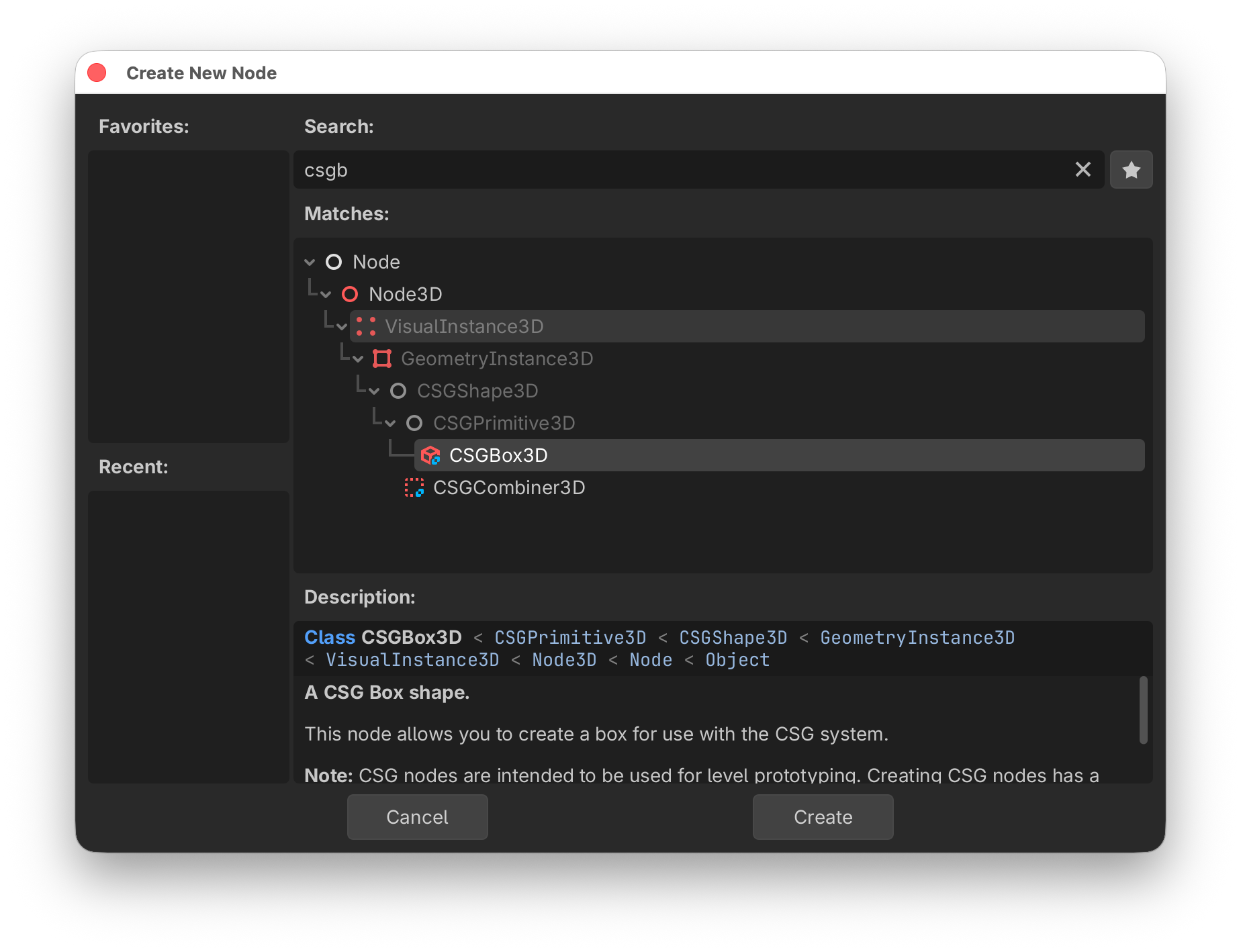Image resolution: width=1241 pixels, height=952 pixels.
Task: Toggle favorite with the star button
Action: pos(1131,170)
